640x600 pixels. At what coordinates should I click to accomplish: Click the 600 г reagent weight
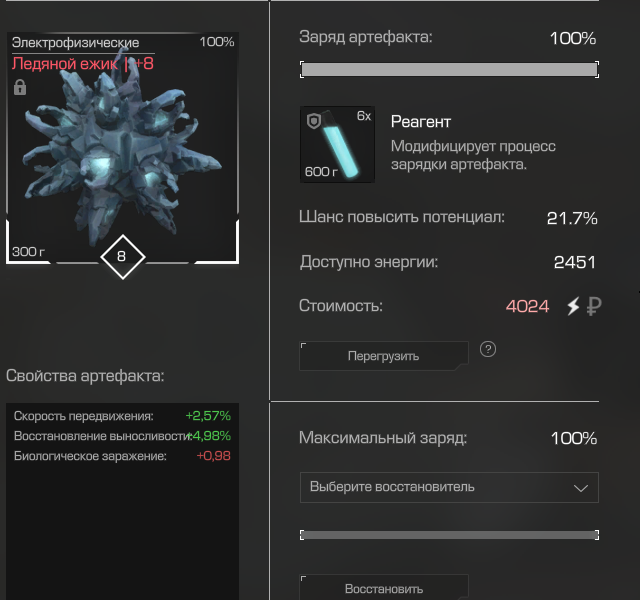[x=321, y=172]
